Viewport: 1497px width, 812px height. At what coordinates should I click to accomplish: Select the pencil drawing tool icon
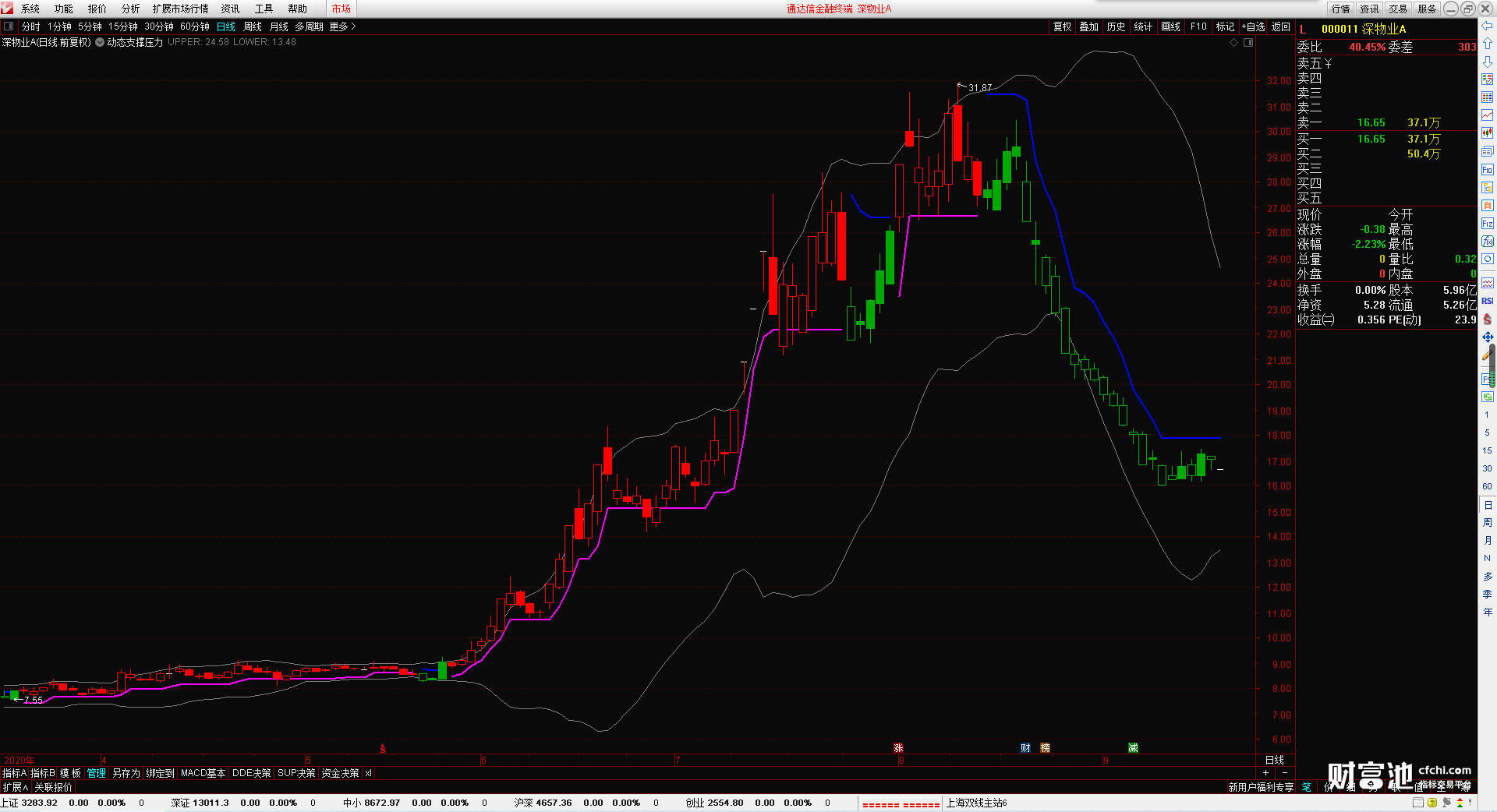(x=1487, y=355)
